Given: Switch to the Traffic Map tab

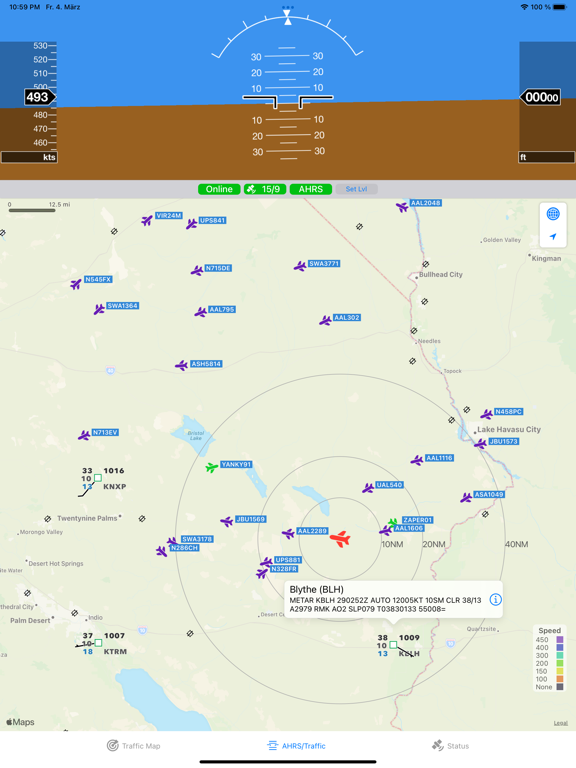Looking at the screenshot, I should pos(134,745).
